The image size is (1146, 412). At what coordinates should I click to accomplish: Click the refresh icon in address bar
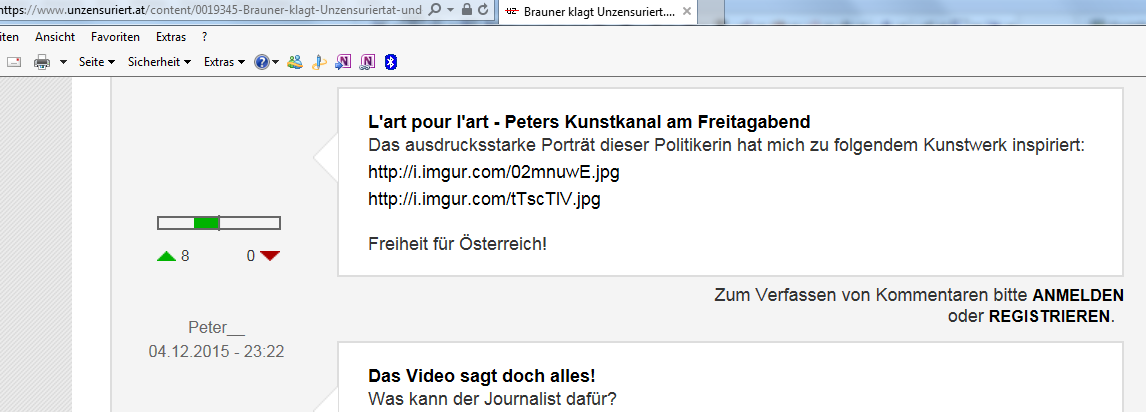[484, 9]
